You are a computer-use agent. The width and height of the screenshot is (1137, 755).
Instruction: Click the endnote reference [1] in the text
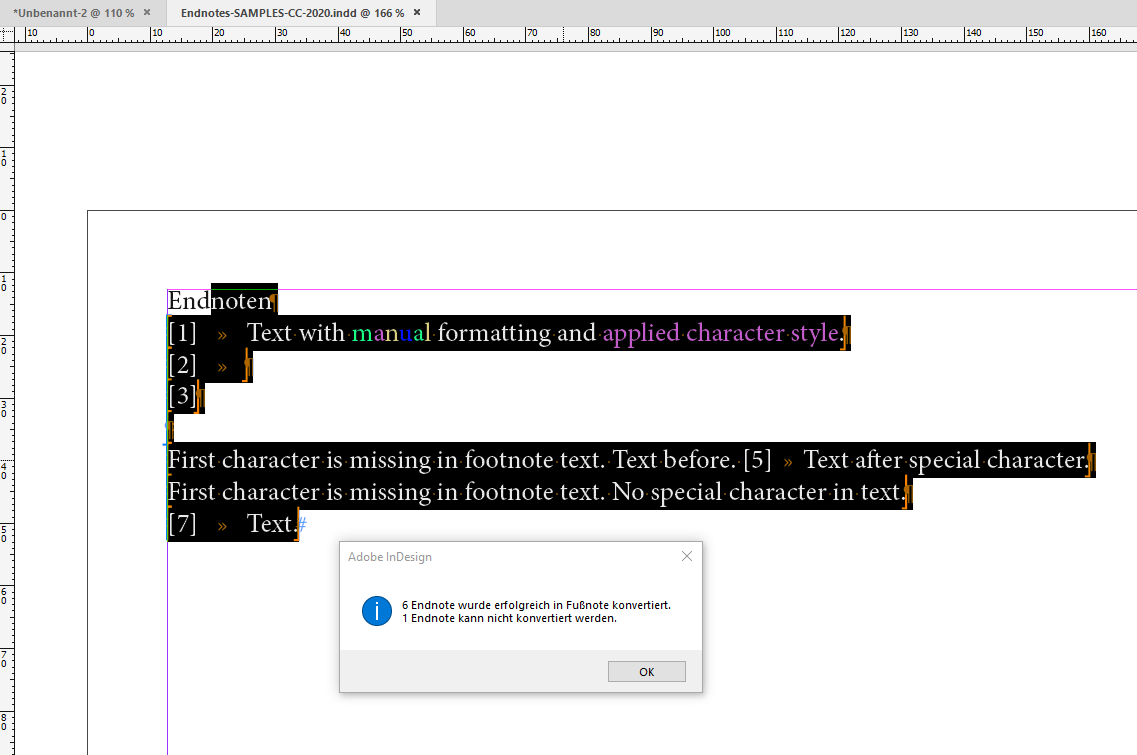pyautogui.click(x=181, y=333)
